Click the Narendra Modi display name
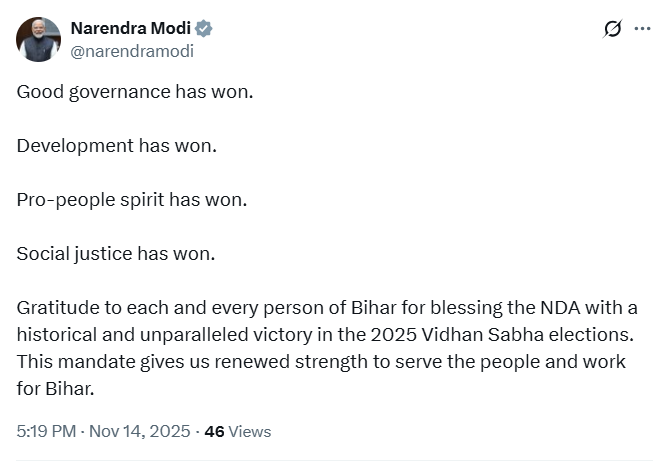The height and width of the screenshot is (467, 667). pyautogui.click(x=130, y=28)
